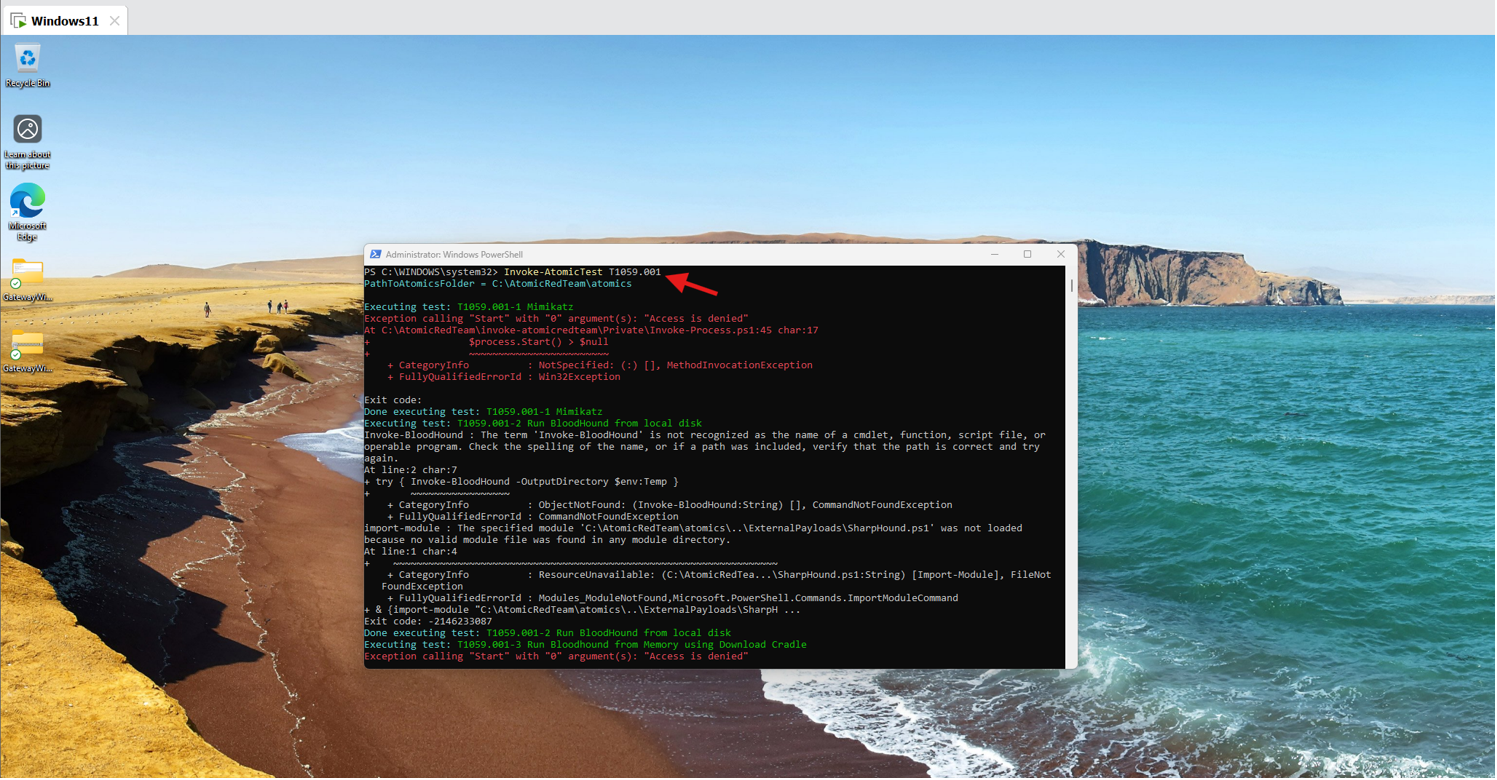Click the Invoke-AtomicTest T1059.001 command text
Screen dimensions: 1497x780
tap(583, 272)
